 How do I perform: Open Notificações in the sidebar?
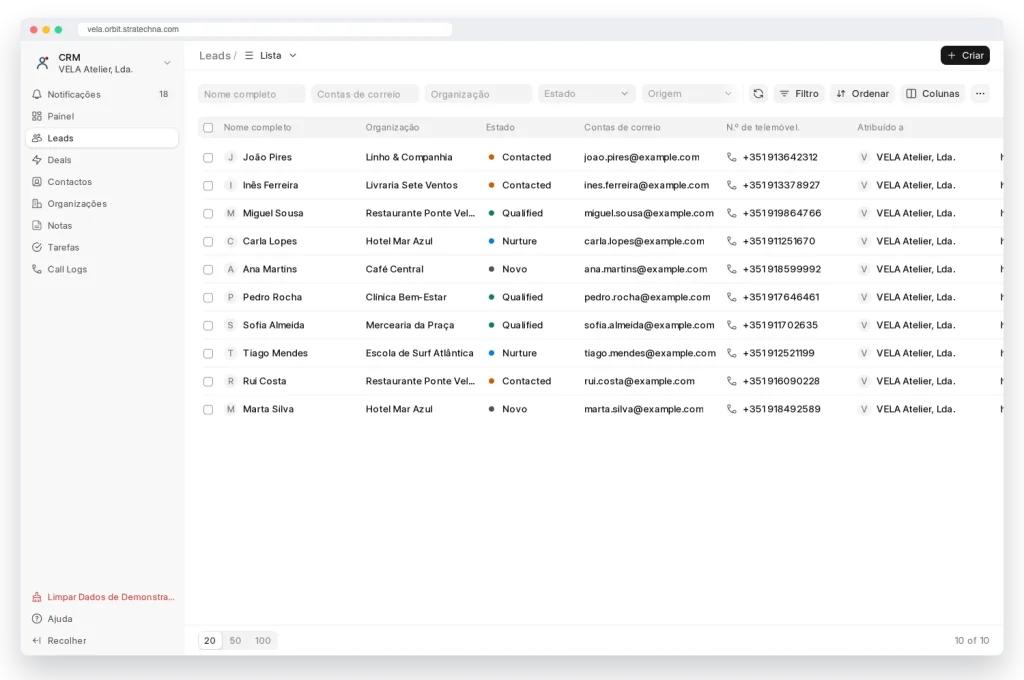[101, 94]
